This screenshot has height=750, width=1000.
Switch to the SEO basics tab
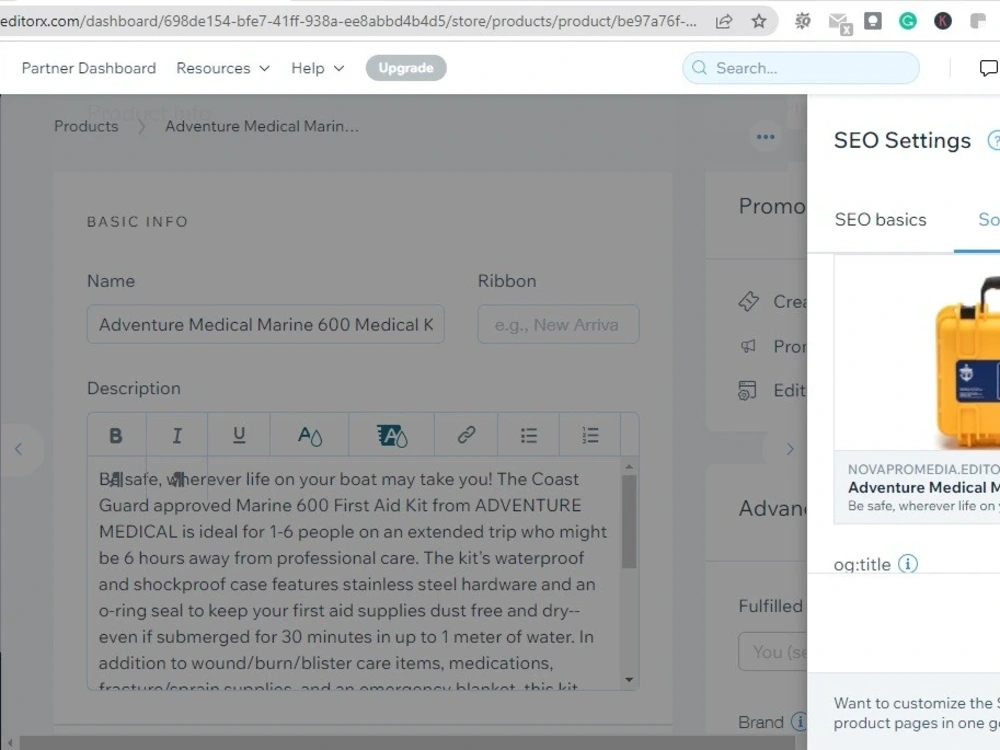[880, 219]
